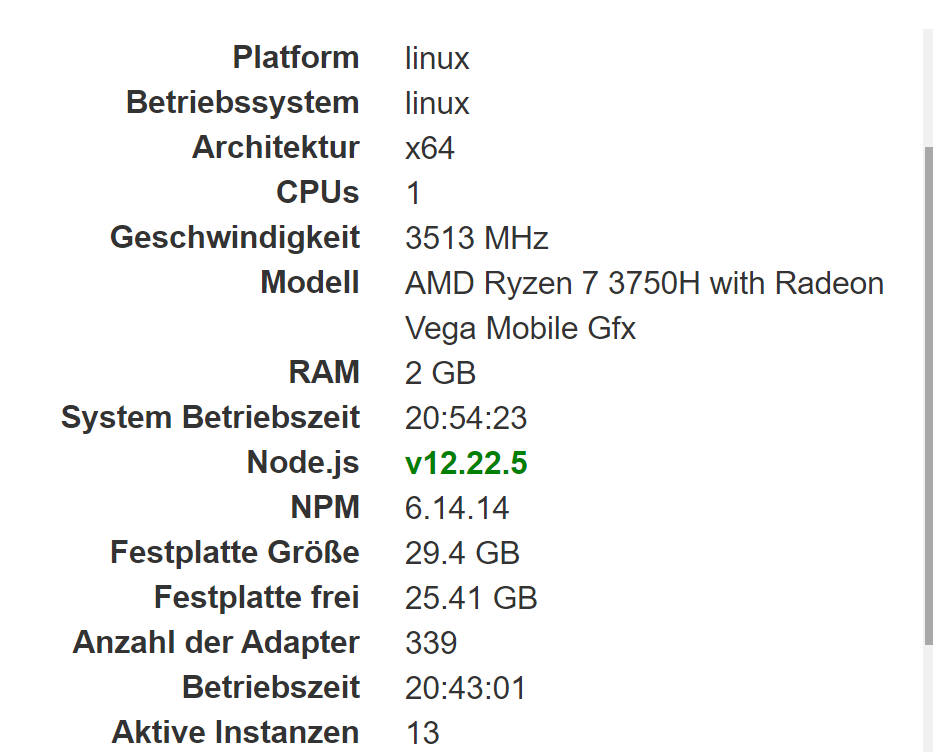The image size is (933, 752).
Task: Click the CPUs label
Action: pos(317,193)
